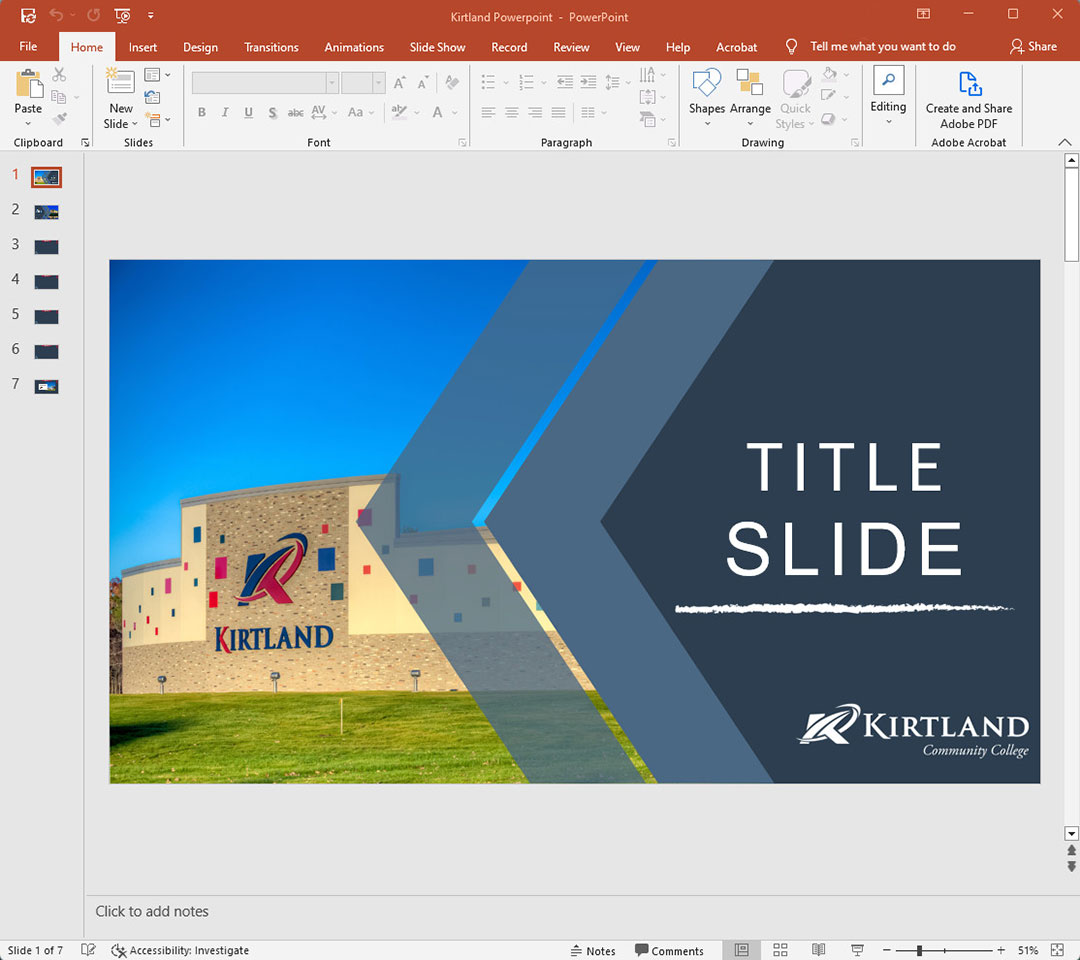Screen dimensions: 1080x960
Task: Click Create and Share Adobe PDF
Action: point(969,101)
